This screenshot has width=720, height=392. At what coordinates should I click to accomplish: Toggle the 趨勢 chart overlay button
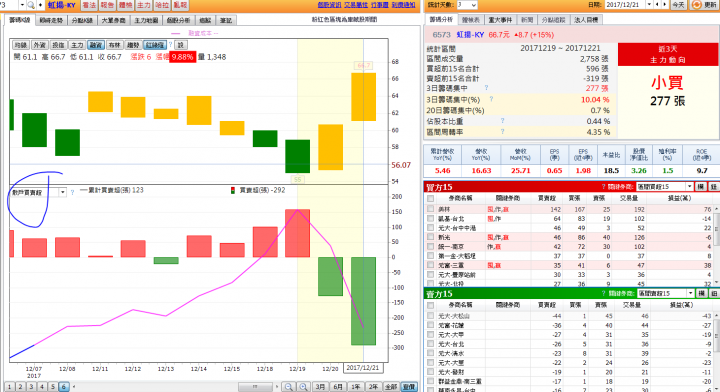133,45
